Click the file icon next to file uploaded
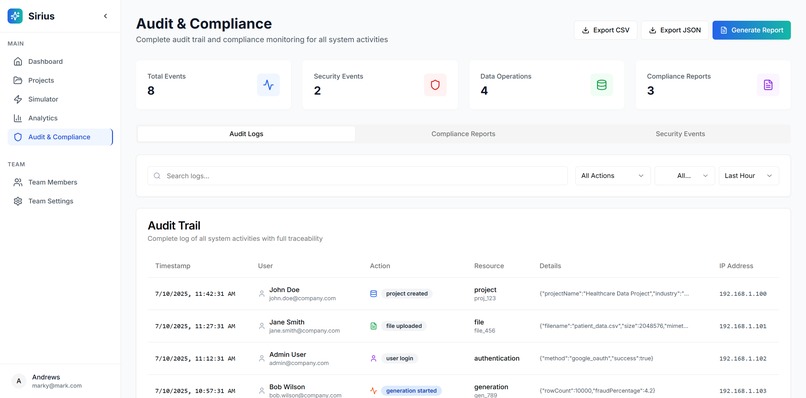Viewport: 806px width, 398px height. [x=374, y=326]
